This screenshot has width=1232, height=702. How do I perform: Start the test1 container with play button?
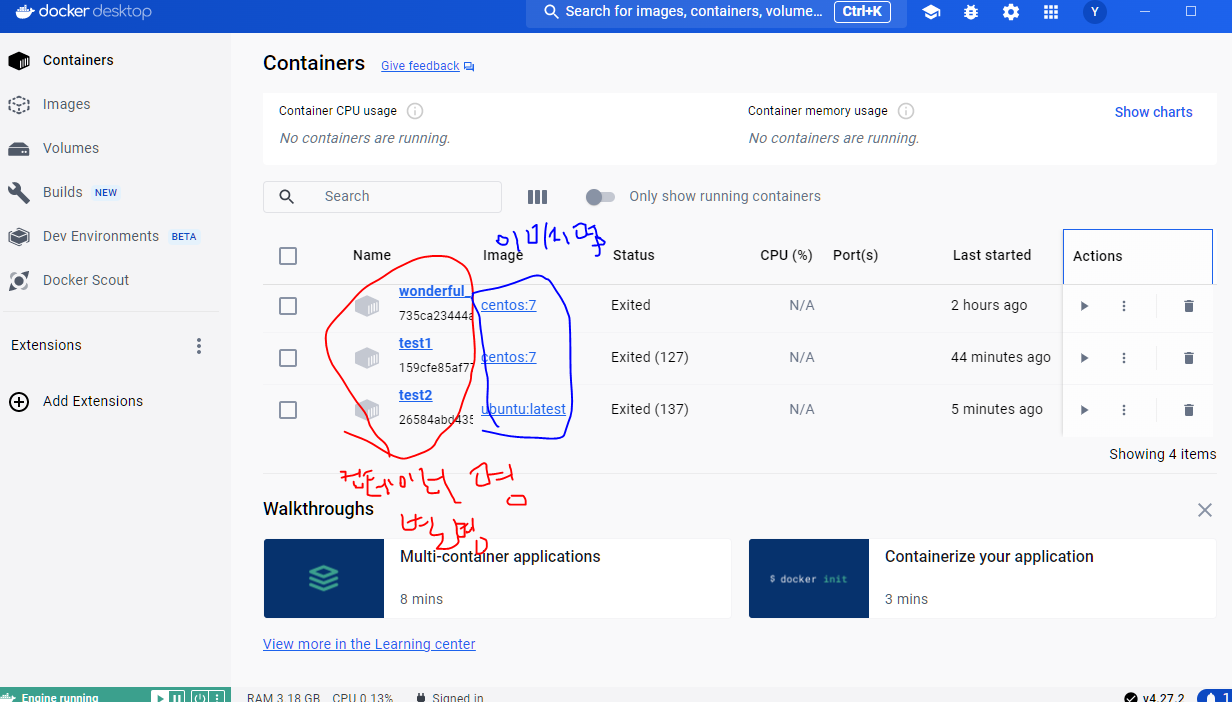(x=1084, y=358)
